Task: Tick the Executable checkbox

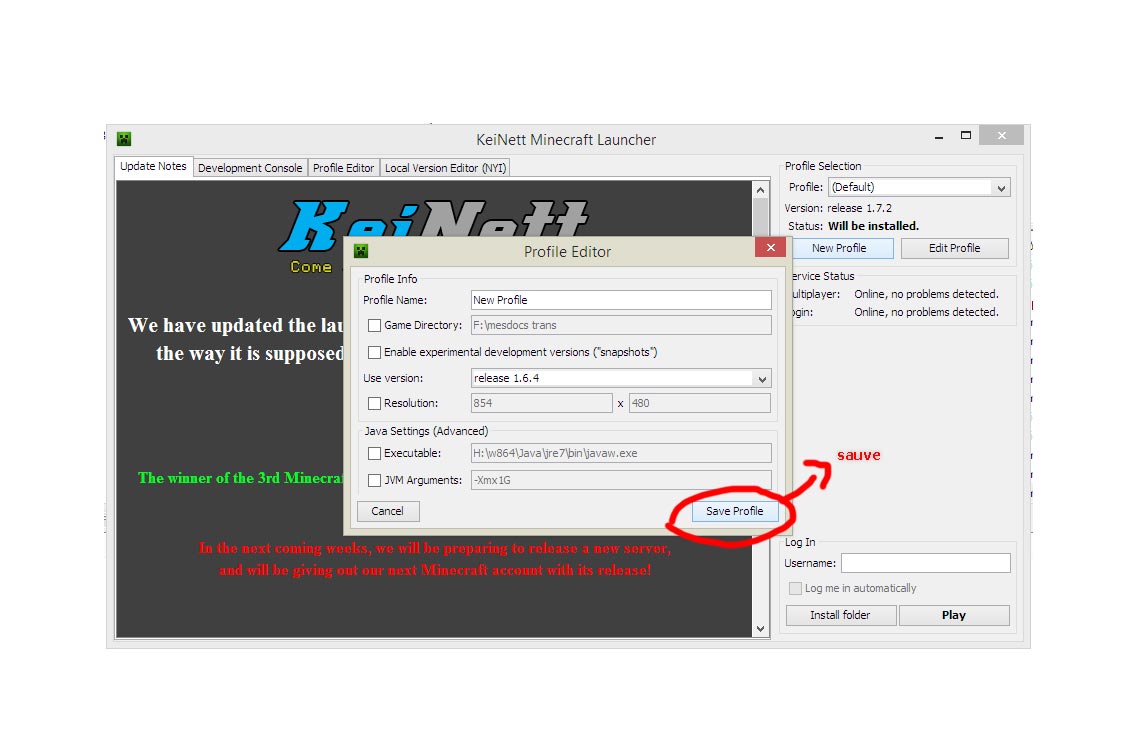Action: (x=374, y=453)
